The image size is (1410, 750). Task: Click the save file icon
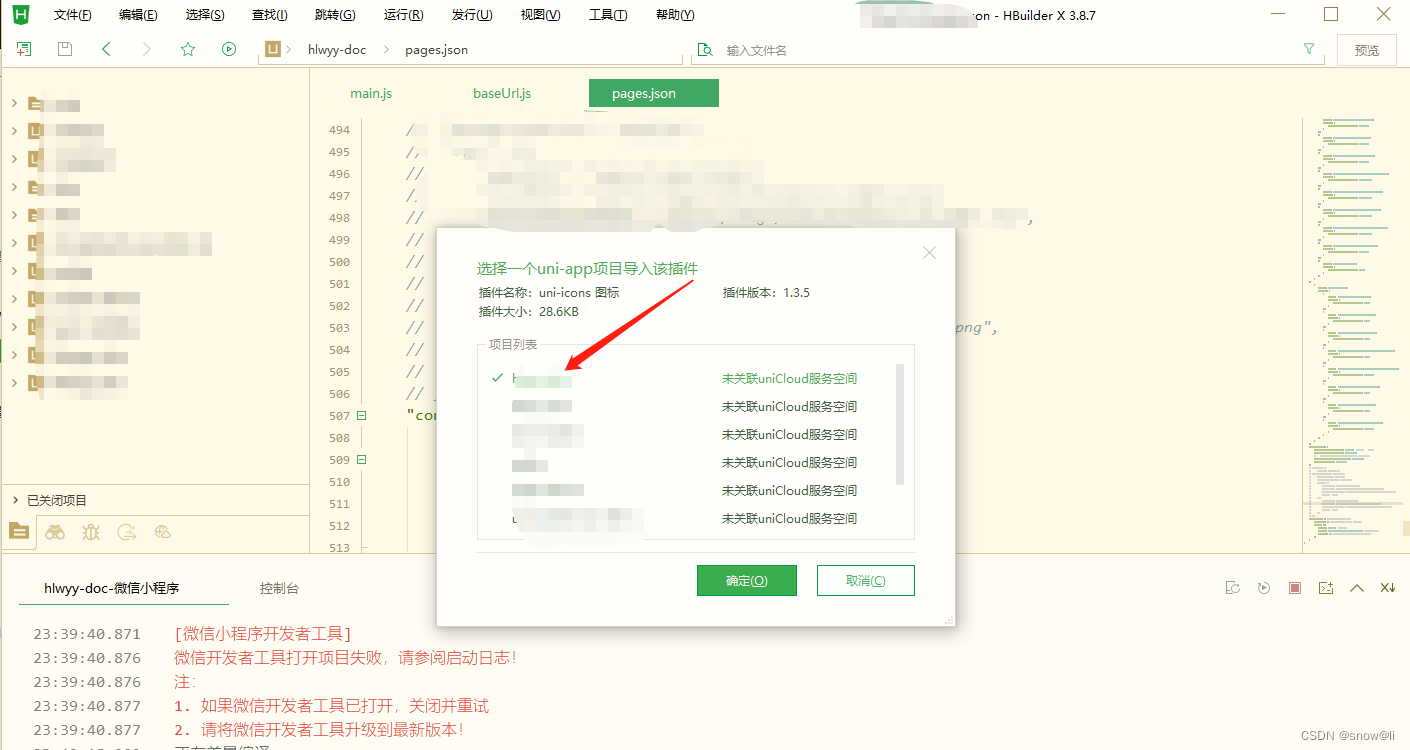(x=64, y=48)
